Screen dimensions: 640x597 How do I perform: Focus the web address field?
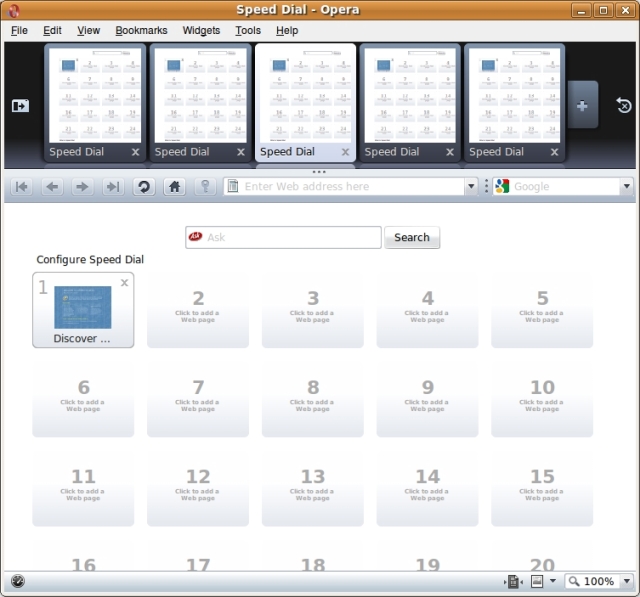click(x=353, y=186)
